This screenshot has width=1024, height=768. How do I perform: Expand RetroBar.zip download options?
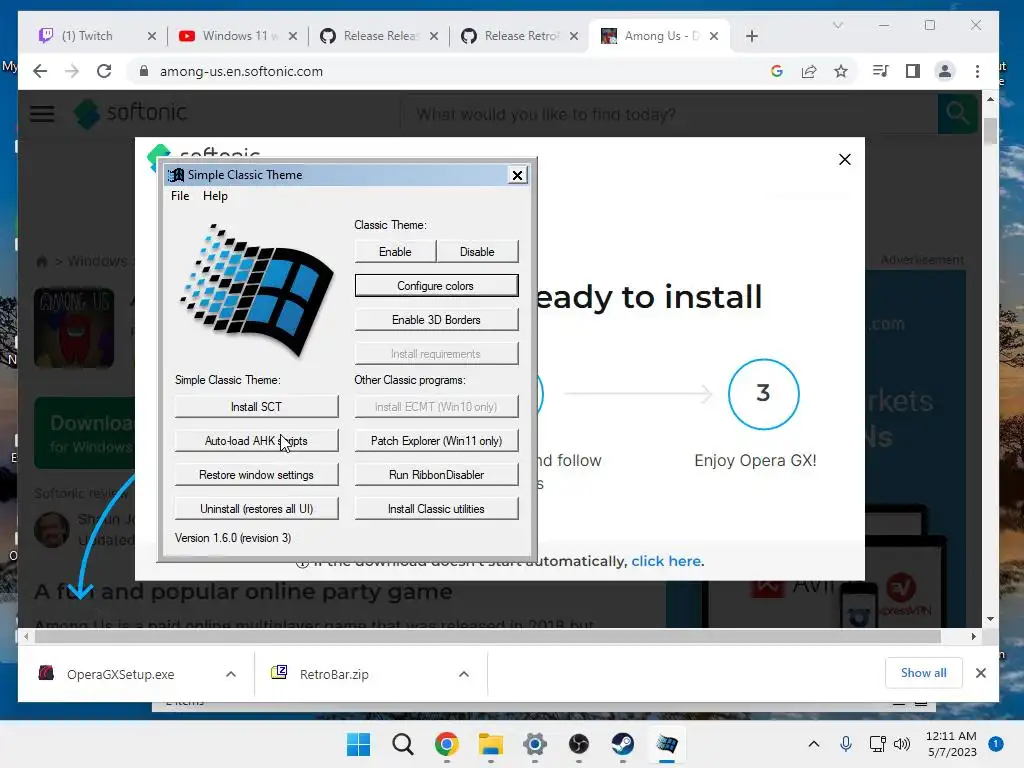[x=464, y=674]
